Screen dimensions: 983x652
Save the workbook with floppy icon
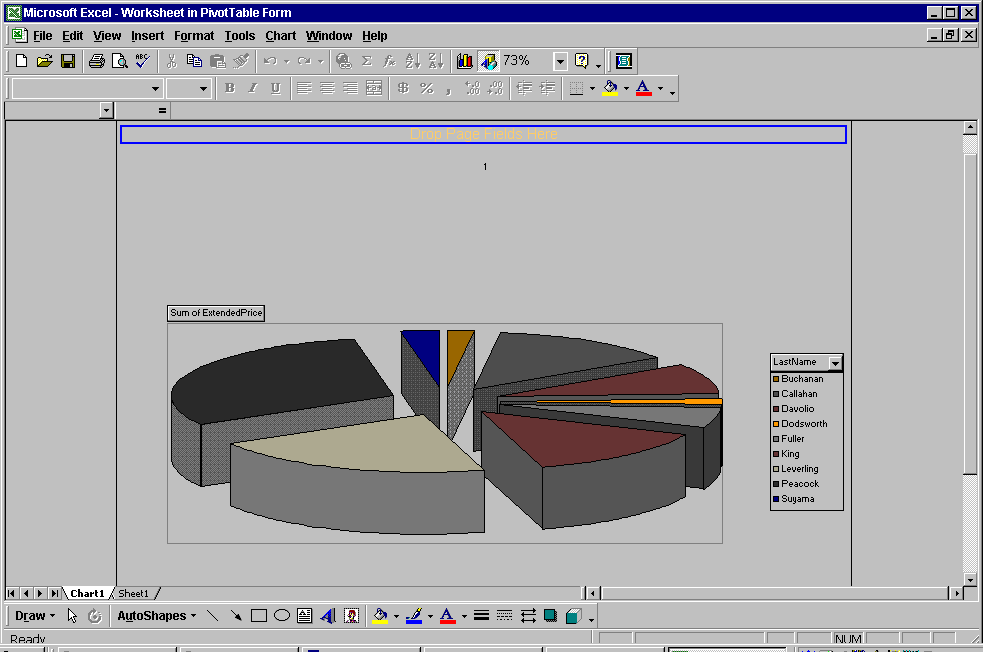tap(68, 61)
